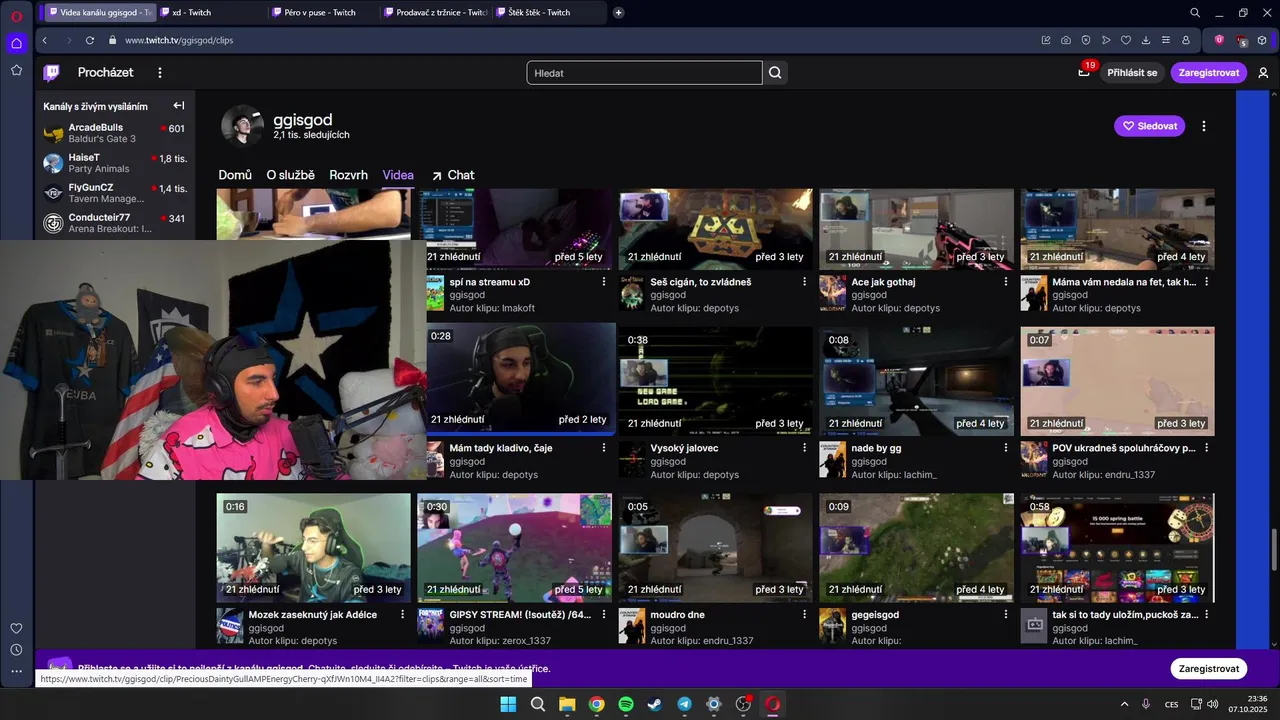Click Opera snapshot camera icon in address bar

click(x=1066, y=40)
